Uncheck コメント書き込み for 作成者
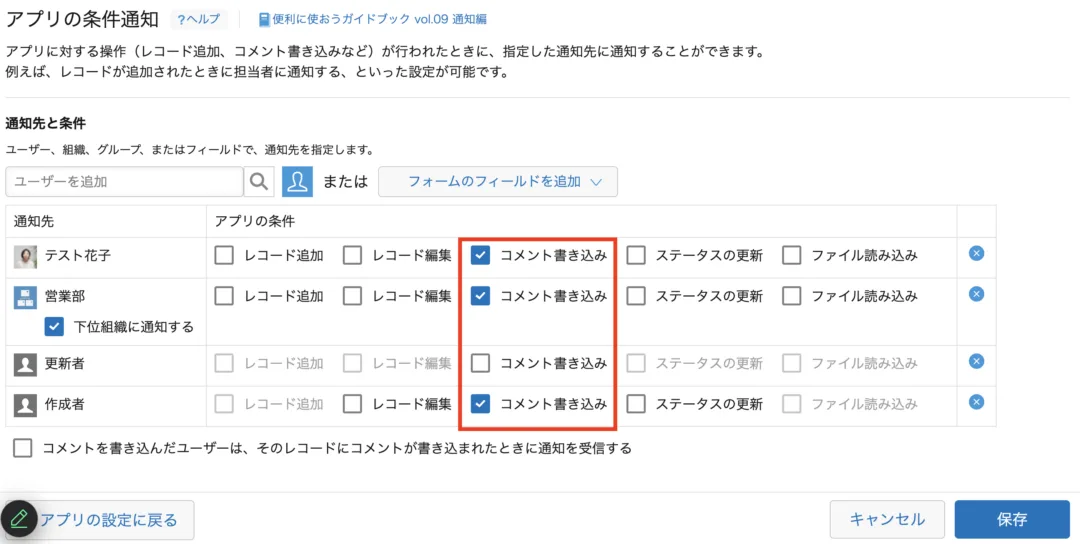The width and height of the screenshot is (1080, 544). [x=480, y=404]
